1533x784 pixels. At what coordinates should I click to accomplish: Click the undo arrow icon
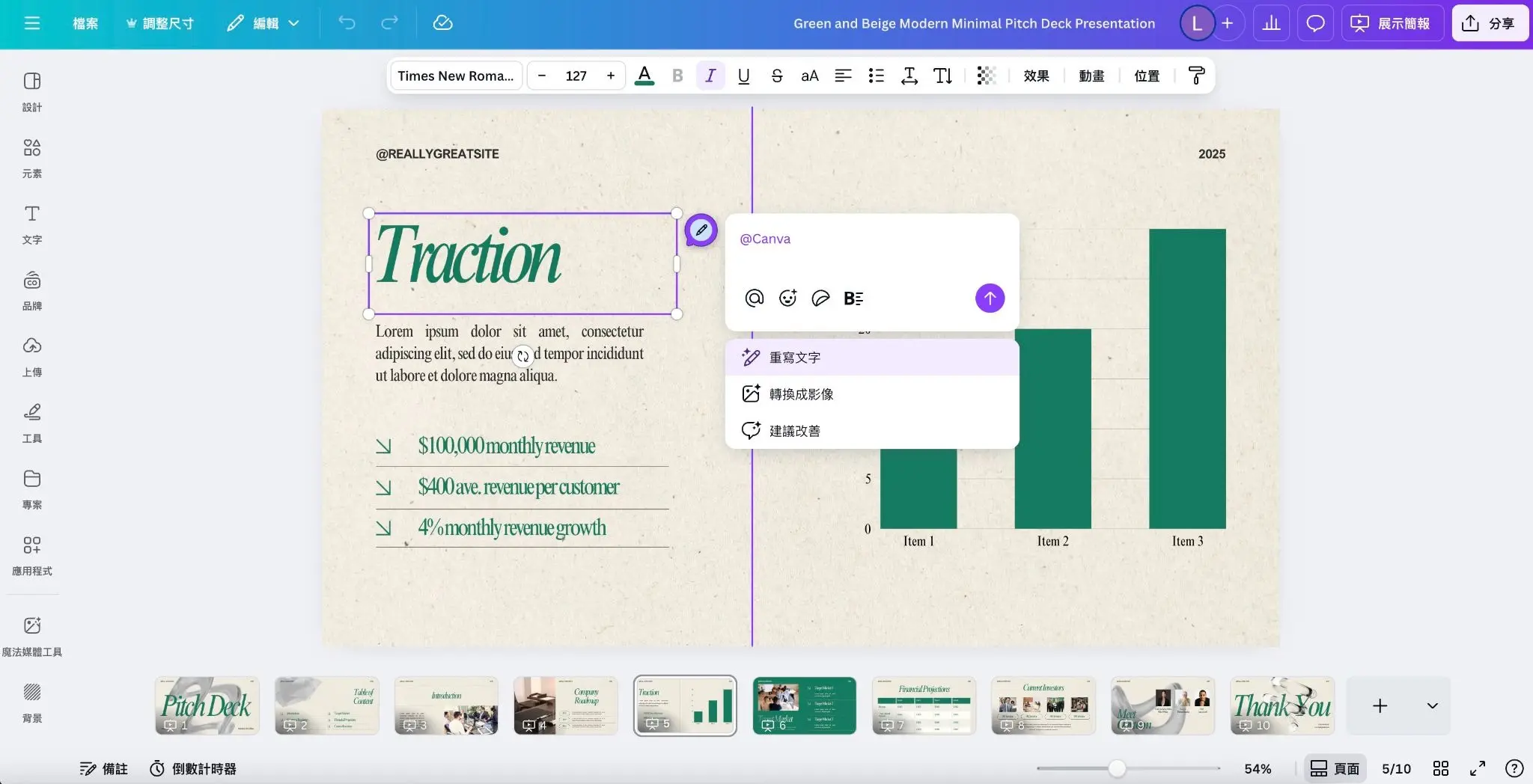pyautogui.click(x=347, y=22)
